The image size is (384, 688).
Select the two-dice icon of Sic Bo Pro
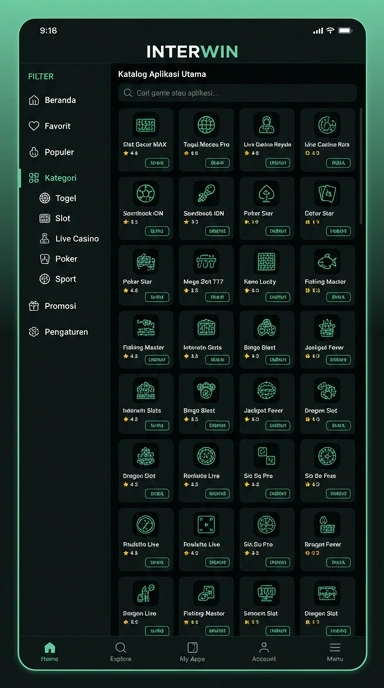266,455
